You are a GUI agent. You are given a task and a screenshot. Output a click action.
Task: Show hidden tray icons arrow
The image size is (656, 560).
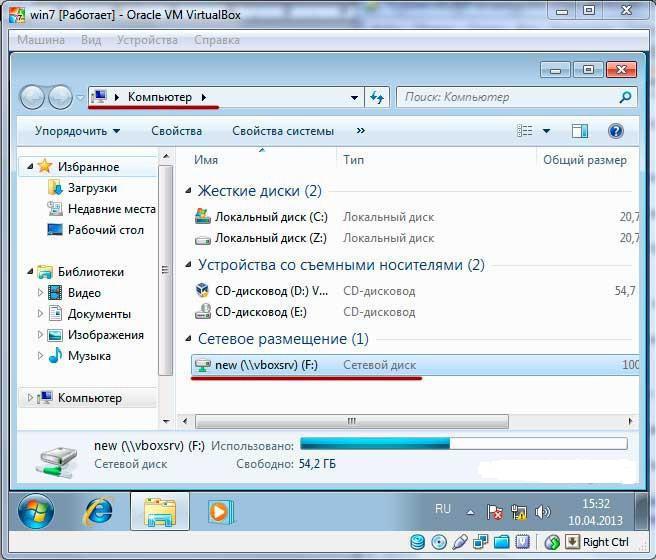470,512
